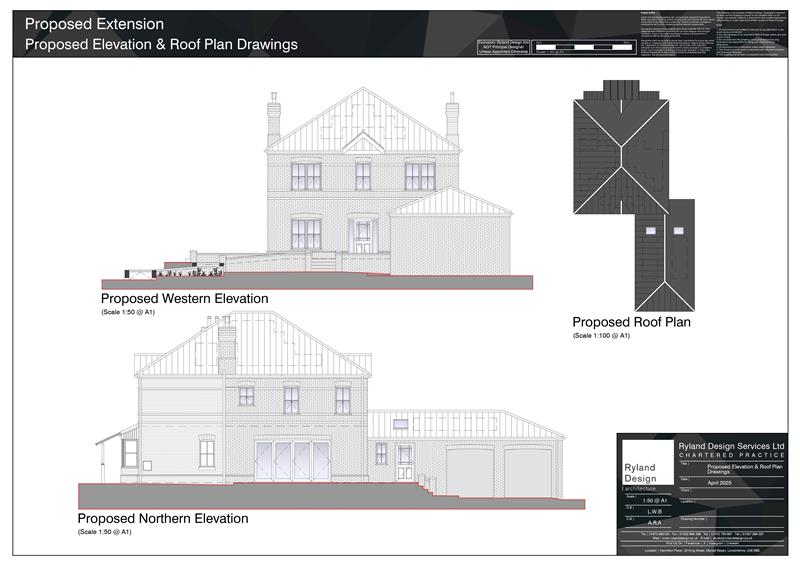This screenshot has height=565, width=800.
Task: Click '(Scale 1:50 @ A1)' under Northern Elevation
Action: pyautogui.click(x=105, y=532)
